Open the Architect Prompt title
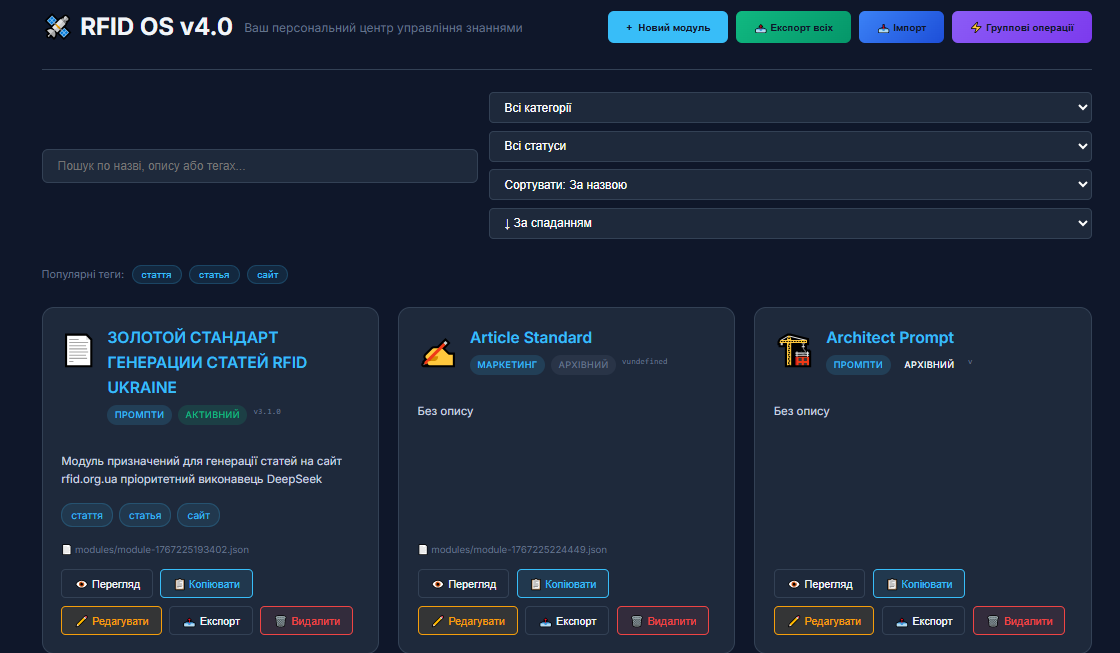1120x653 pixels. coord(890,337)
